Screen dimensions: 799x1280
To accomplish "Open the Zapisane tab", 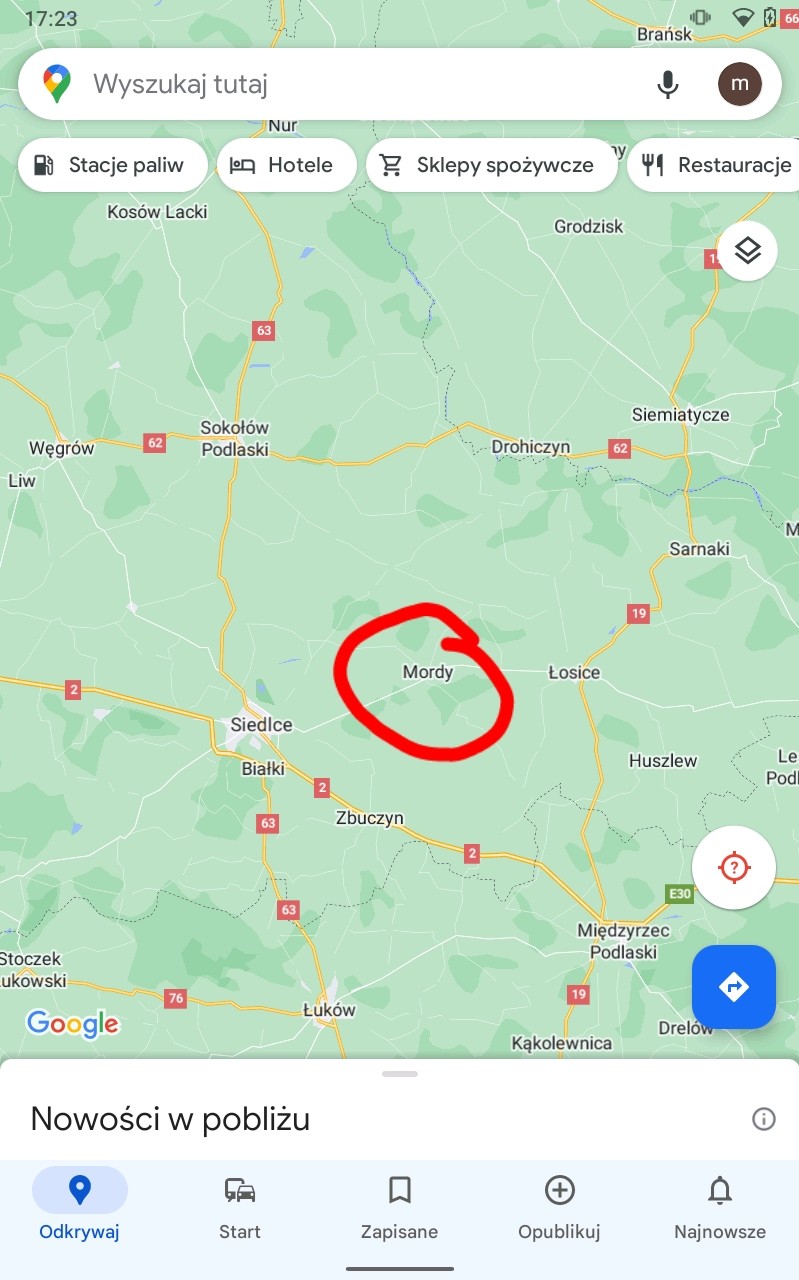I will tap(399, 1207).
